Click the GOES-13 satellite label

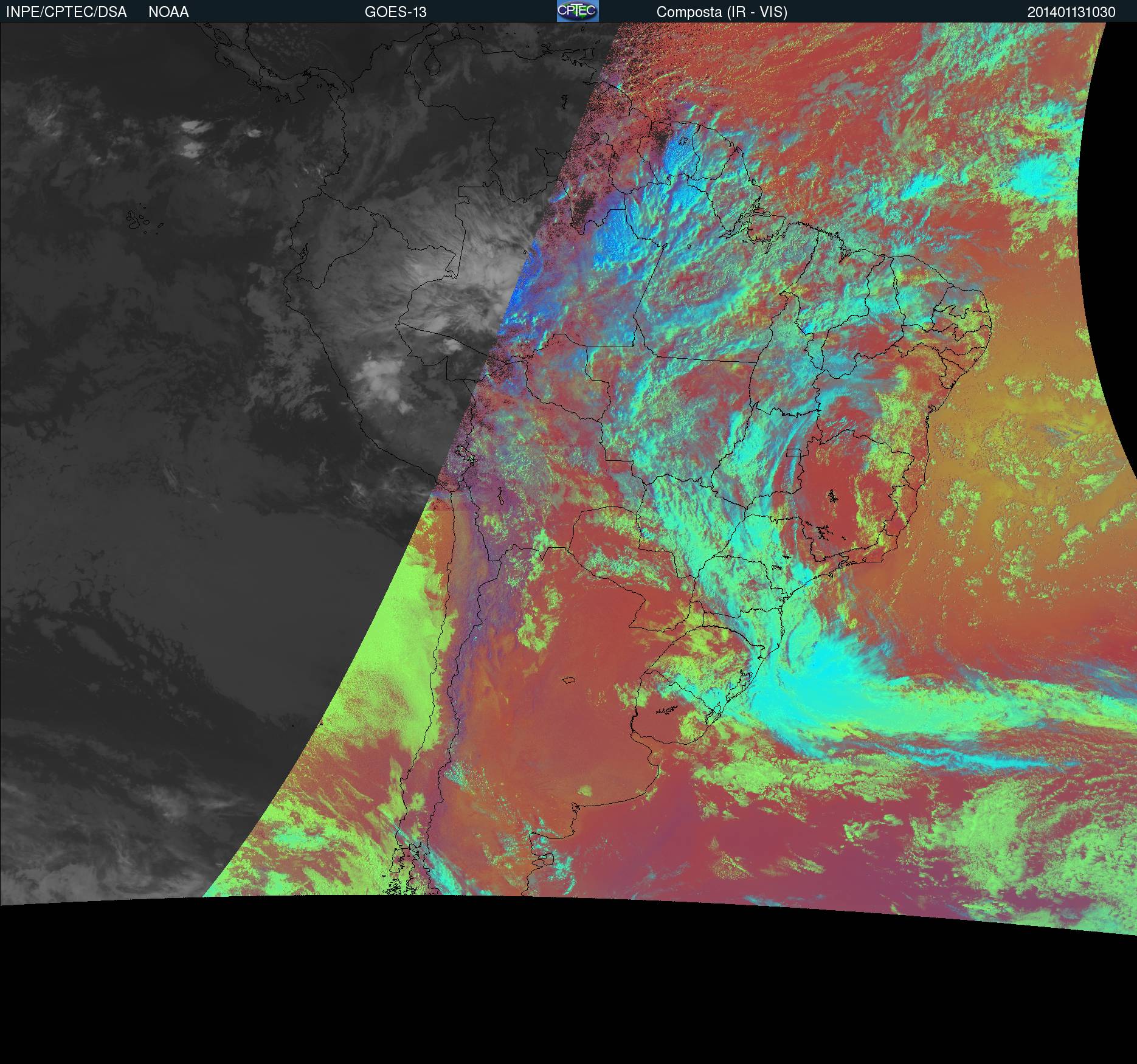pos(396,12)
